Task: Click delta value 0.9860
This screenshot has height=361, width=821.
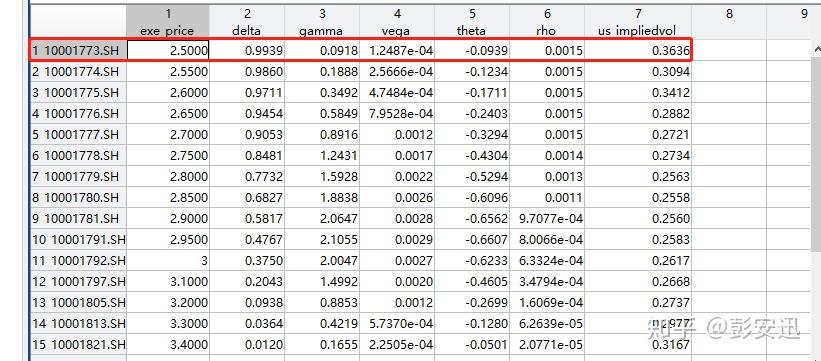Action: coord(247,72)
